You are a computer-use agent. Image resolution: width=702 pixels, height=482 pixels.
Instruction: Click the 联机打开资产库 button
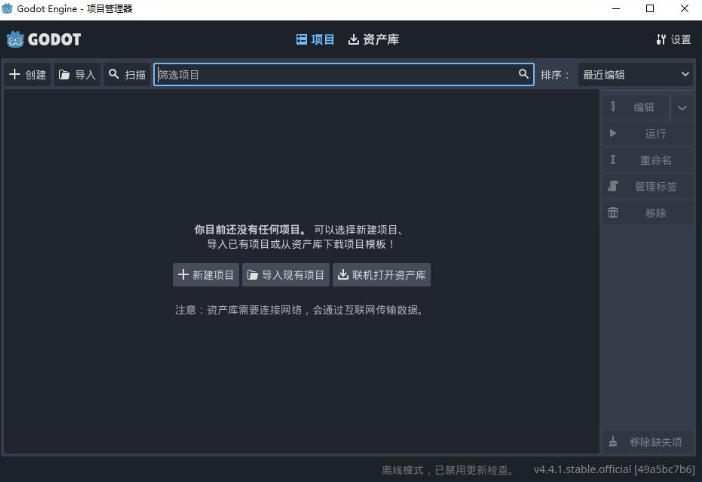click(x=382, y=274)
